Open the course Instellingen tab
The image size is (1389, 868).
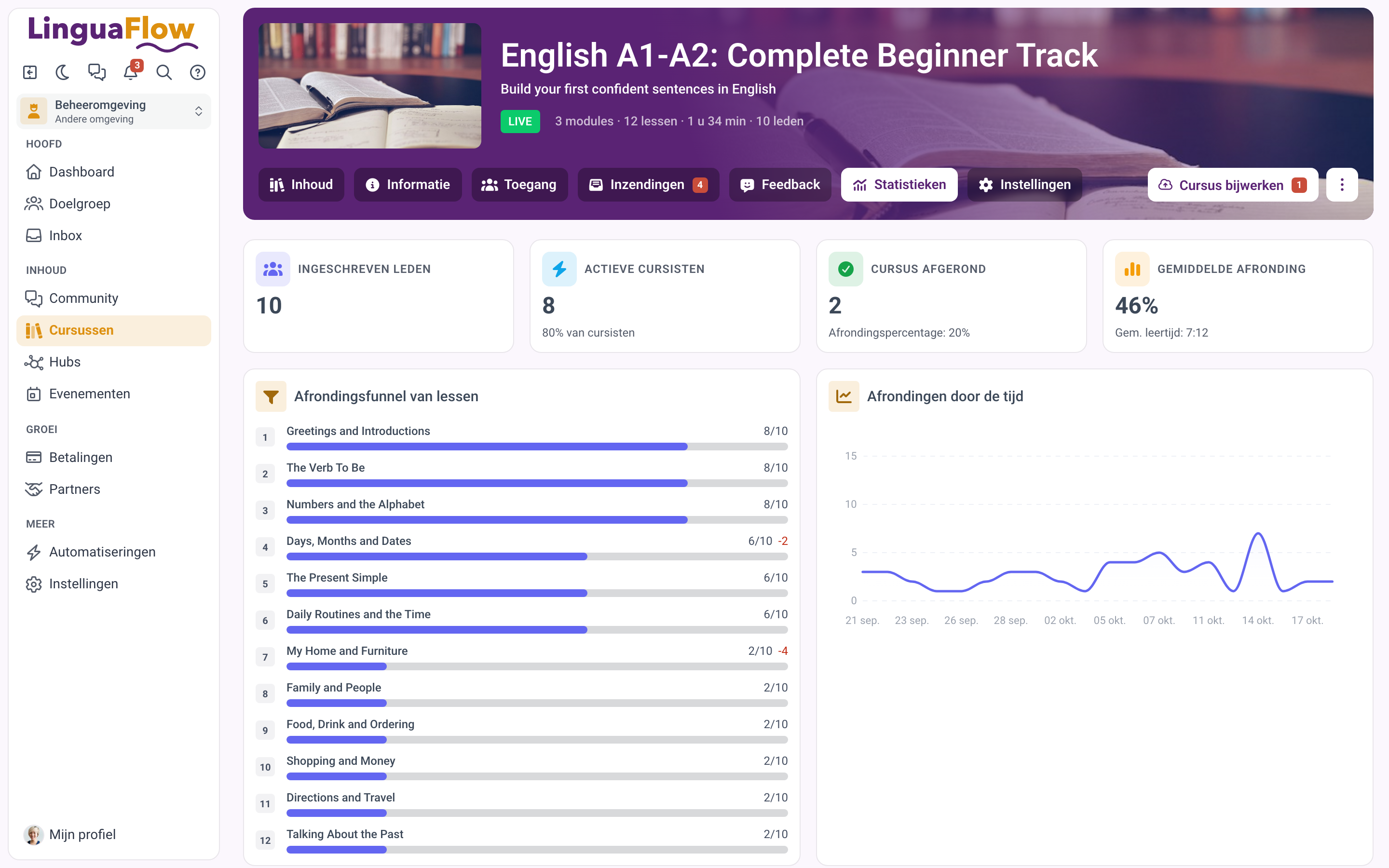(1024, 185)
